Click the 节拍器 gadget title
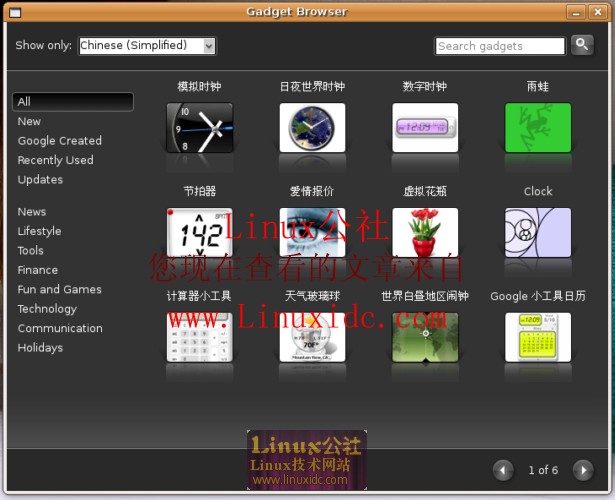 pyautogui.click(x=200, y=191)
